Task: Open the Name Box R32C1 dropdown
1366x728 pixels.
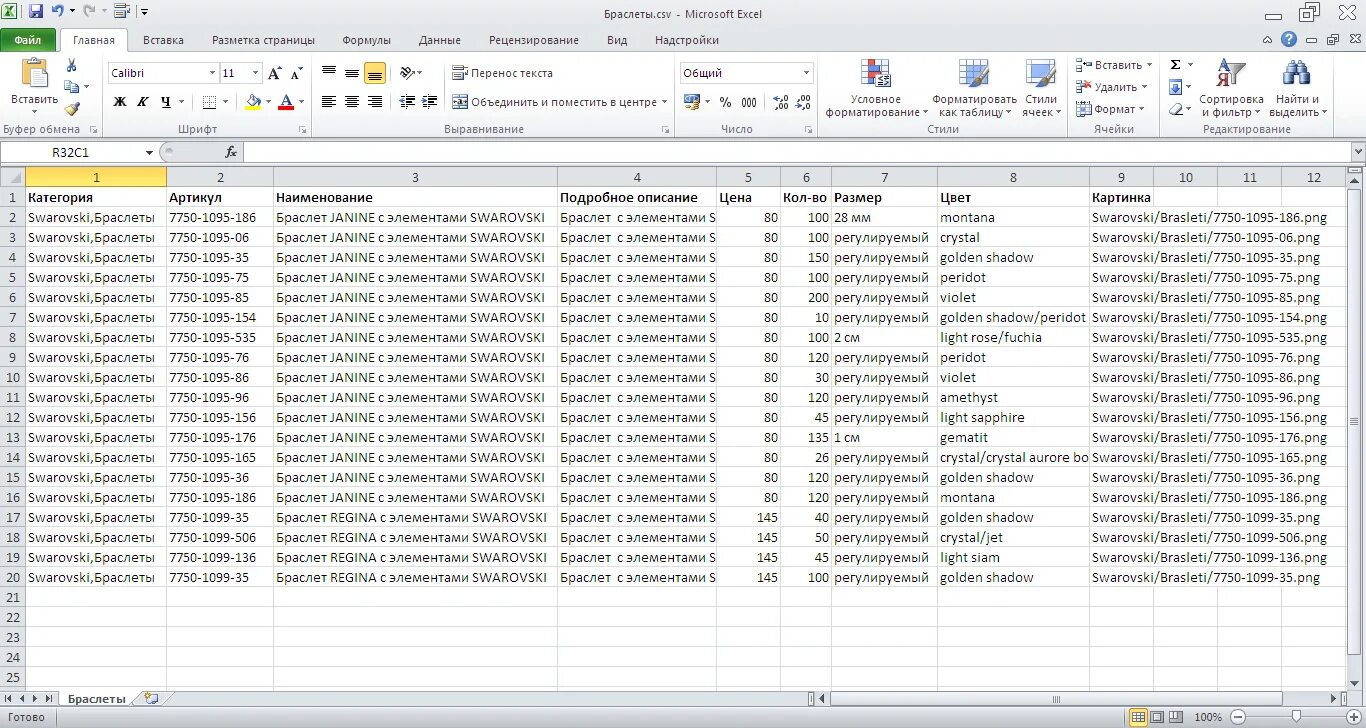Action: [x=149, y=153]
